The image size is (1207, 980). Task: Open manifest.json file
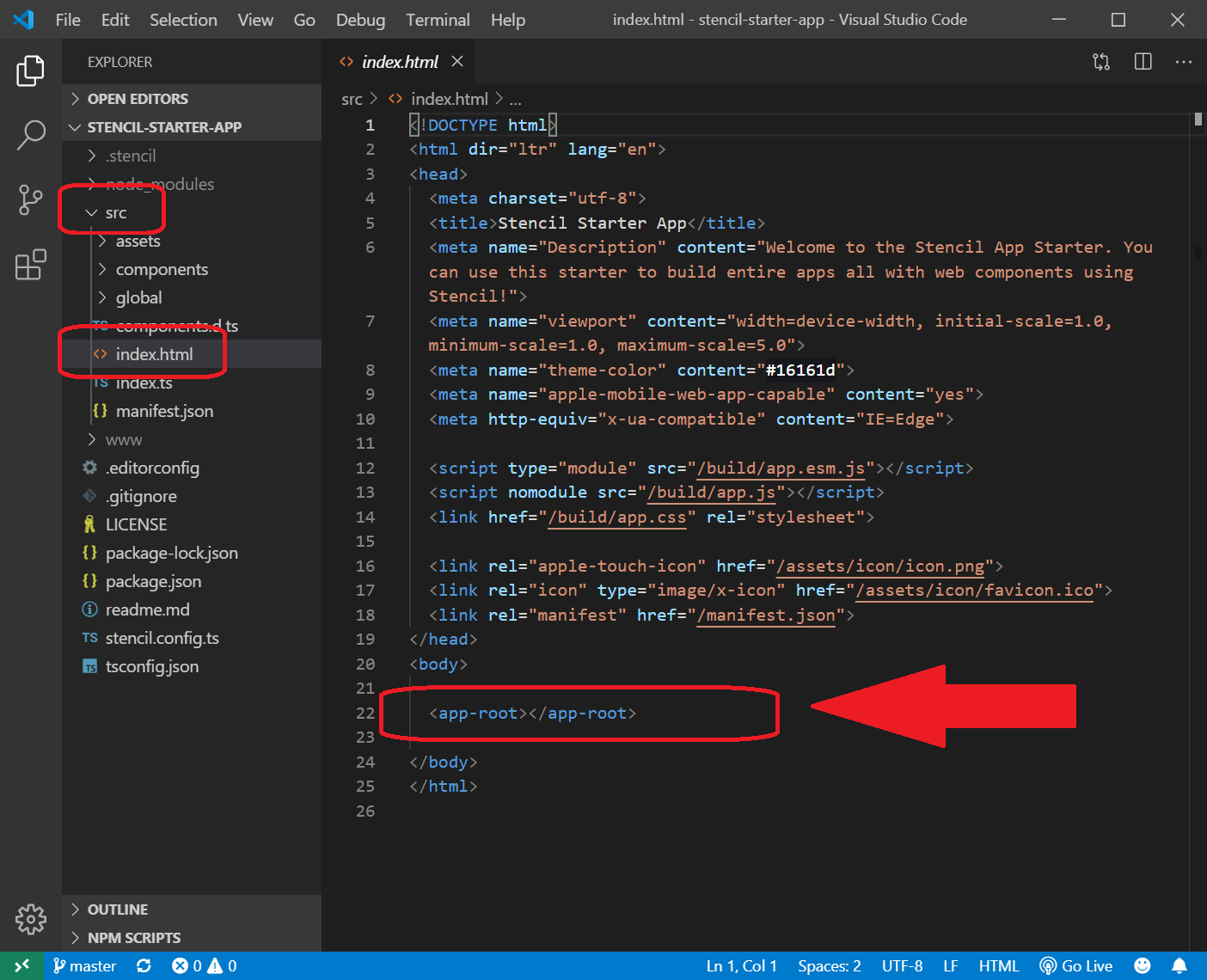(x=192, y=411)
